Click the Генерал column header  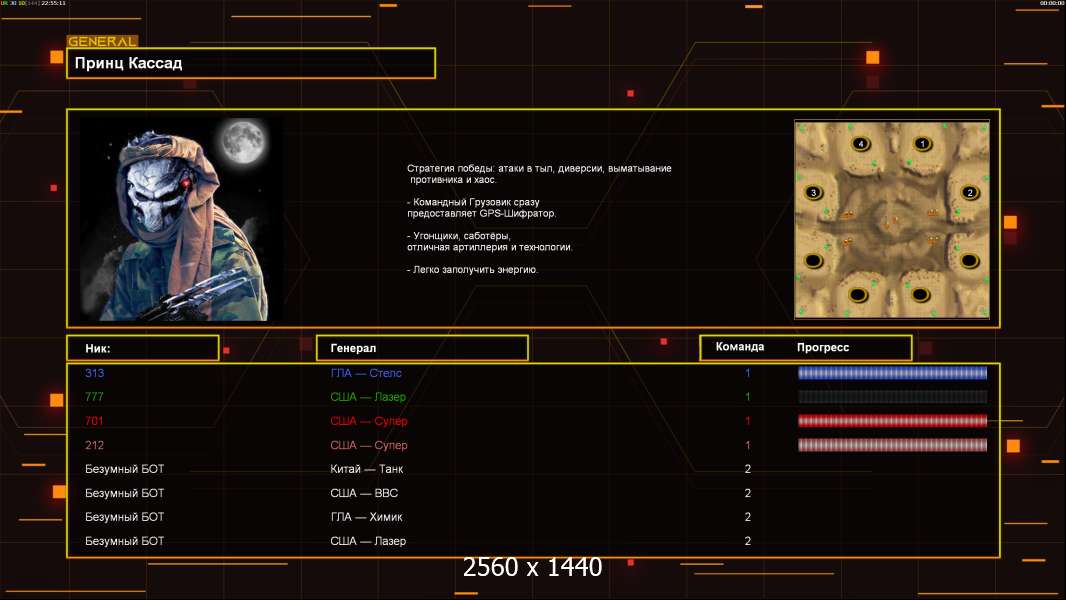point(421,348)
